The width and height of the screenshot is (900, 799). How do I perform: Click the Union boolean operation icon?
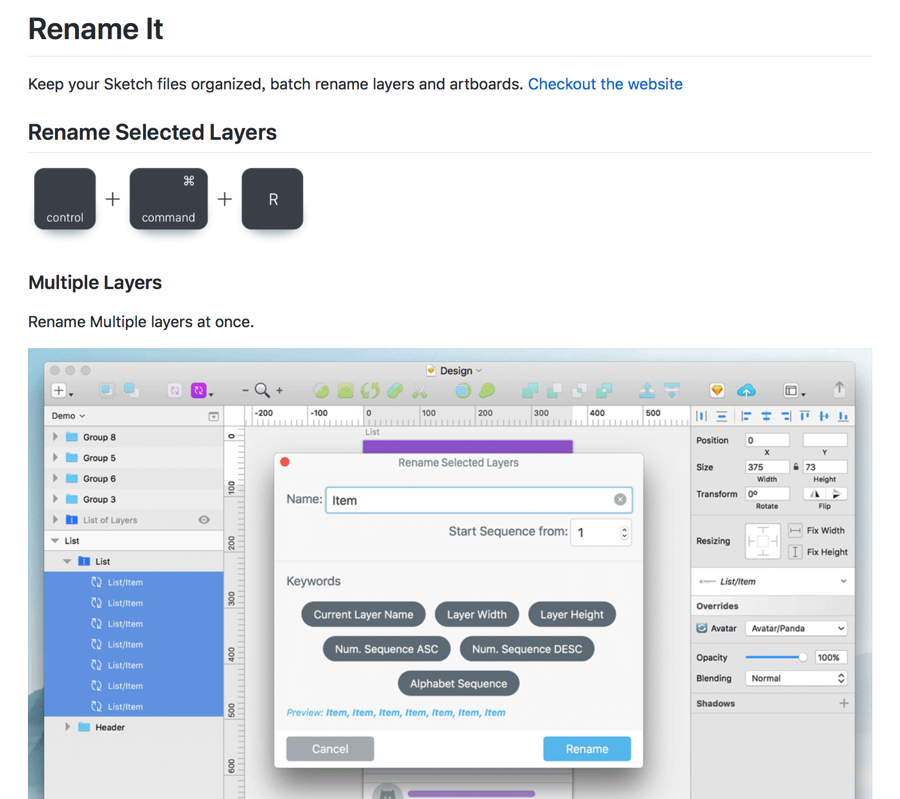(530, 391)
